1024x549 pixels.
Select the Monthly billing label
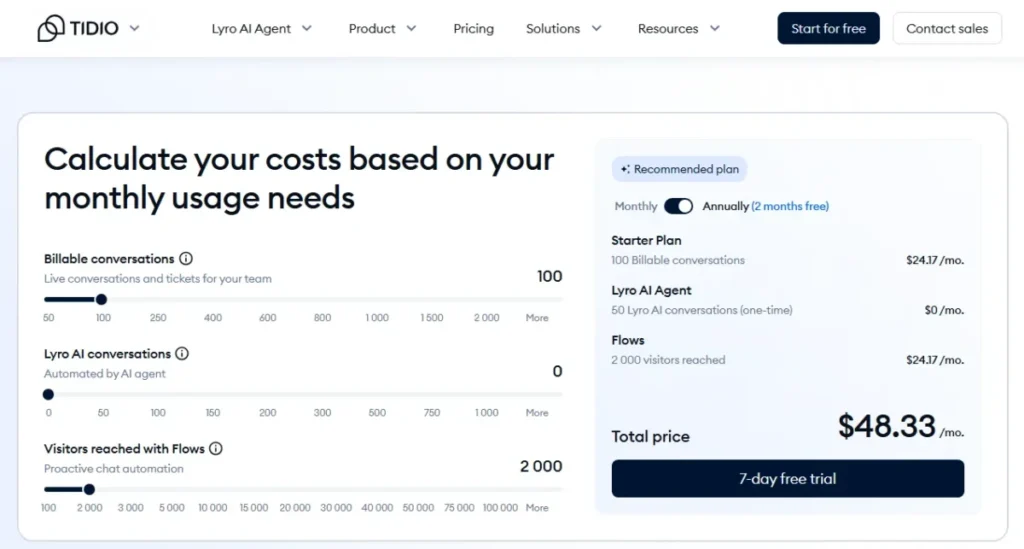point(635,206)
